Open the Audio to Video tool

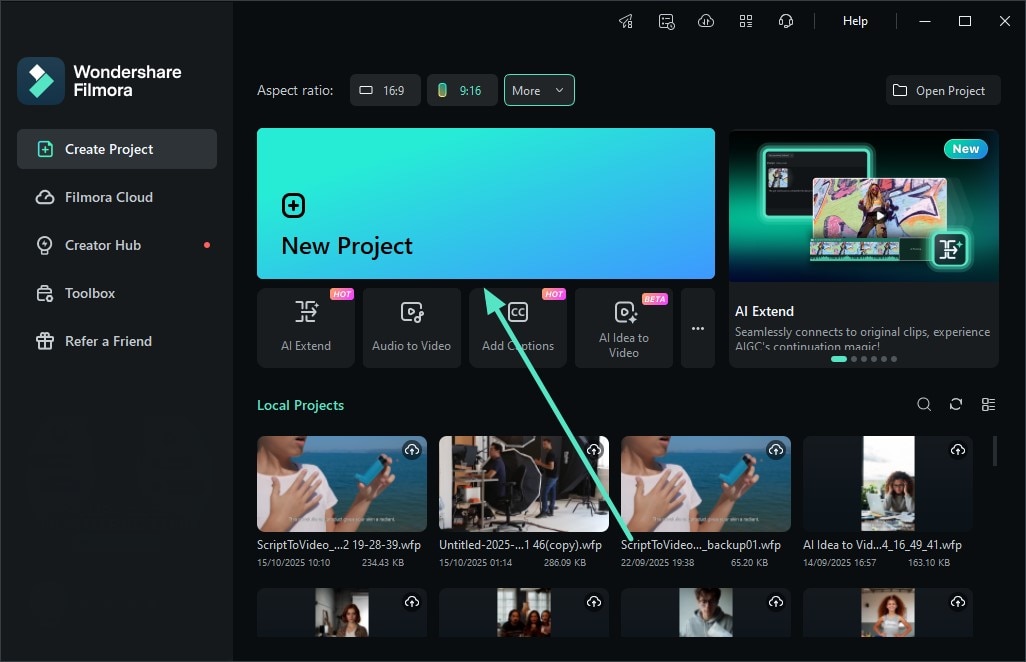pyautogui.click(x=411, y=328)
